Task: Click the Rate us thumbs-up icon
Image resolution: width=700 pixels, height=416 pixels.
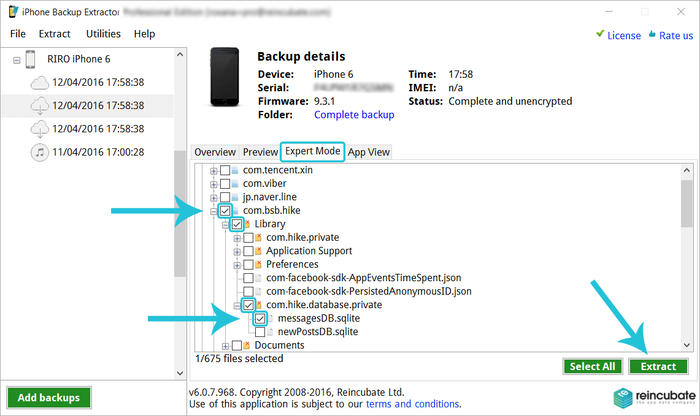Action: pos(652,34)
